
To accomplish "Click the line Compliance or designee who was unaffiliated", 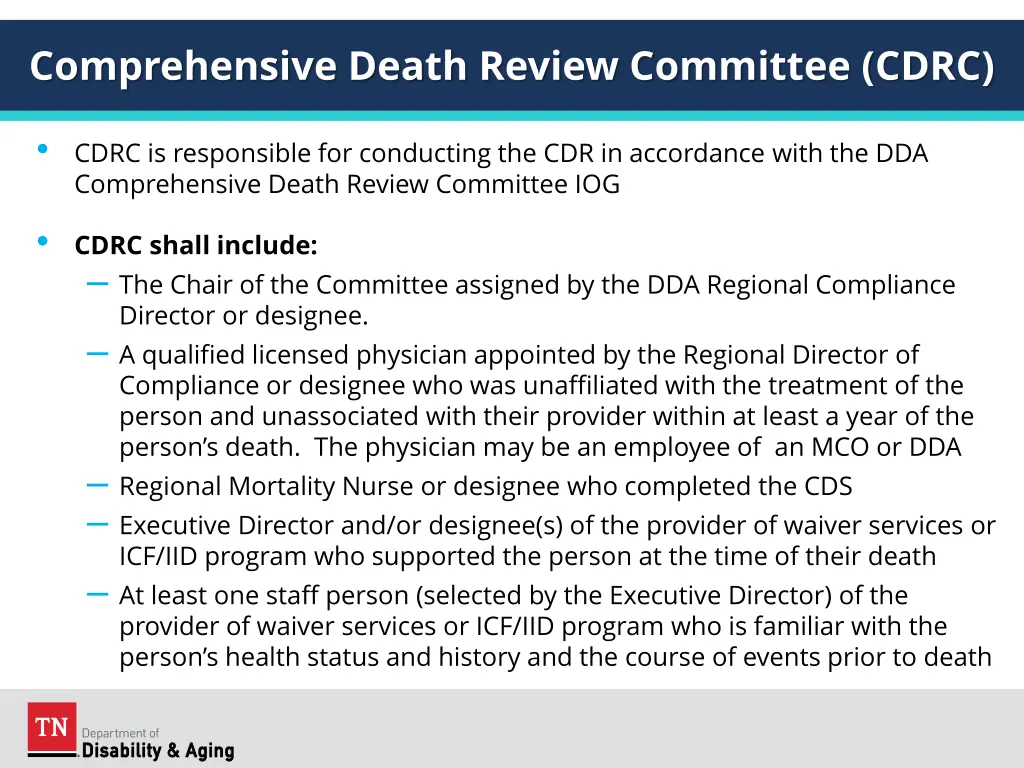I will point(541,386).
